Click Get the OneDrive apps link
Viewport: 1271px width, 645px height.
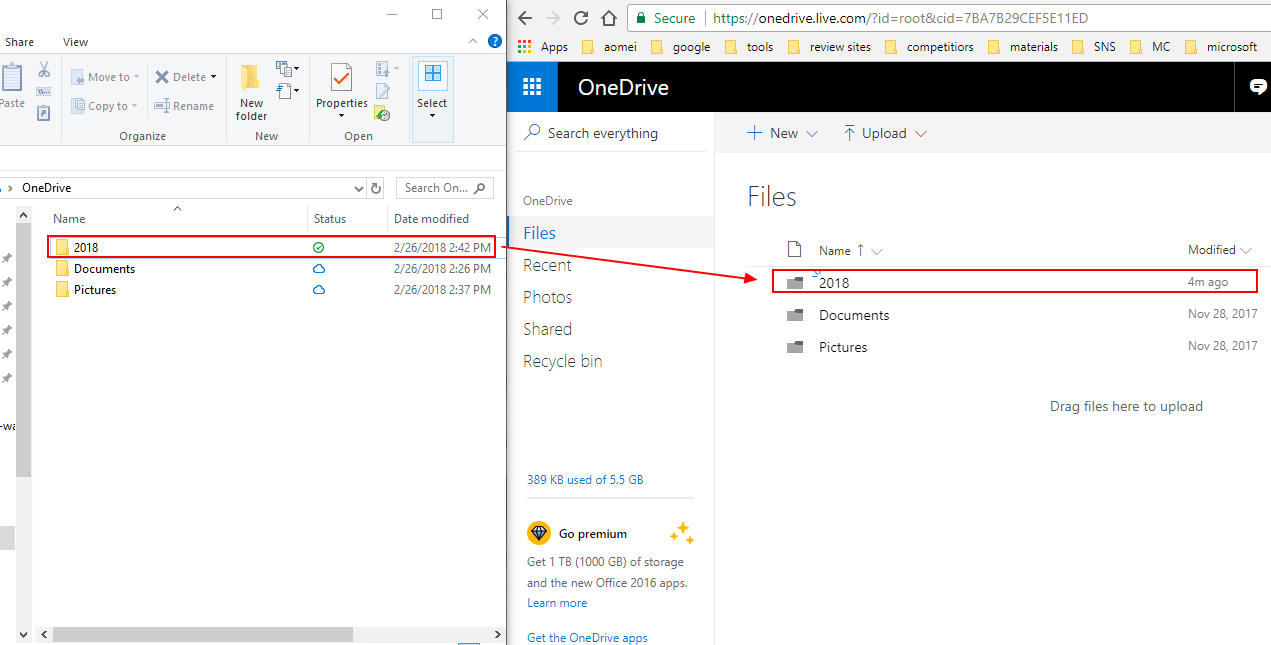tap(587, 638)
